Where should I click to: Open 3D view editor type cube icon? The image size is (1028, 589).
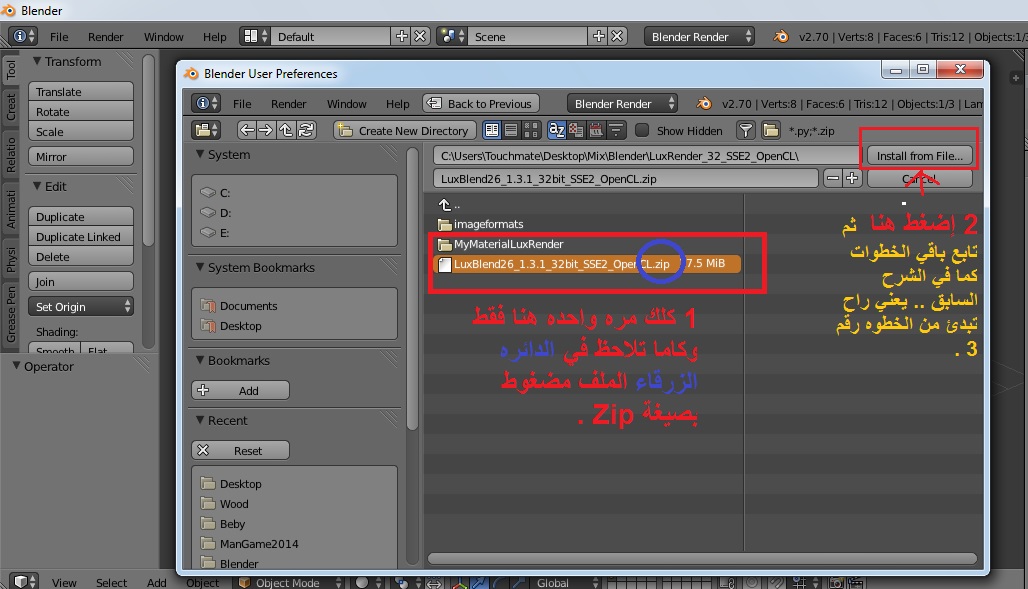[x=24, y=581]
